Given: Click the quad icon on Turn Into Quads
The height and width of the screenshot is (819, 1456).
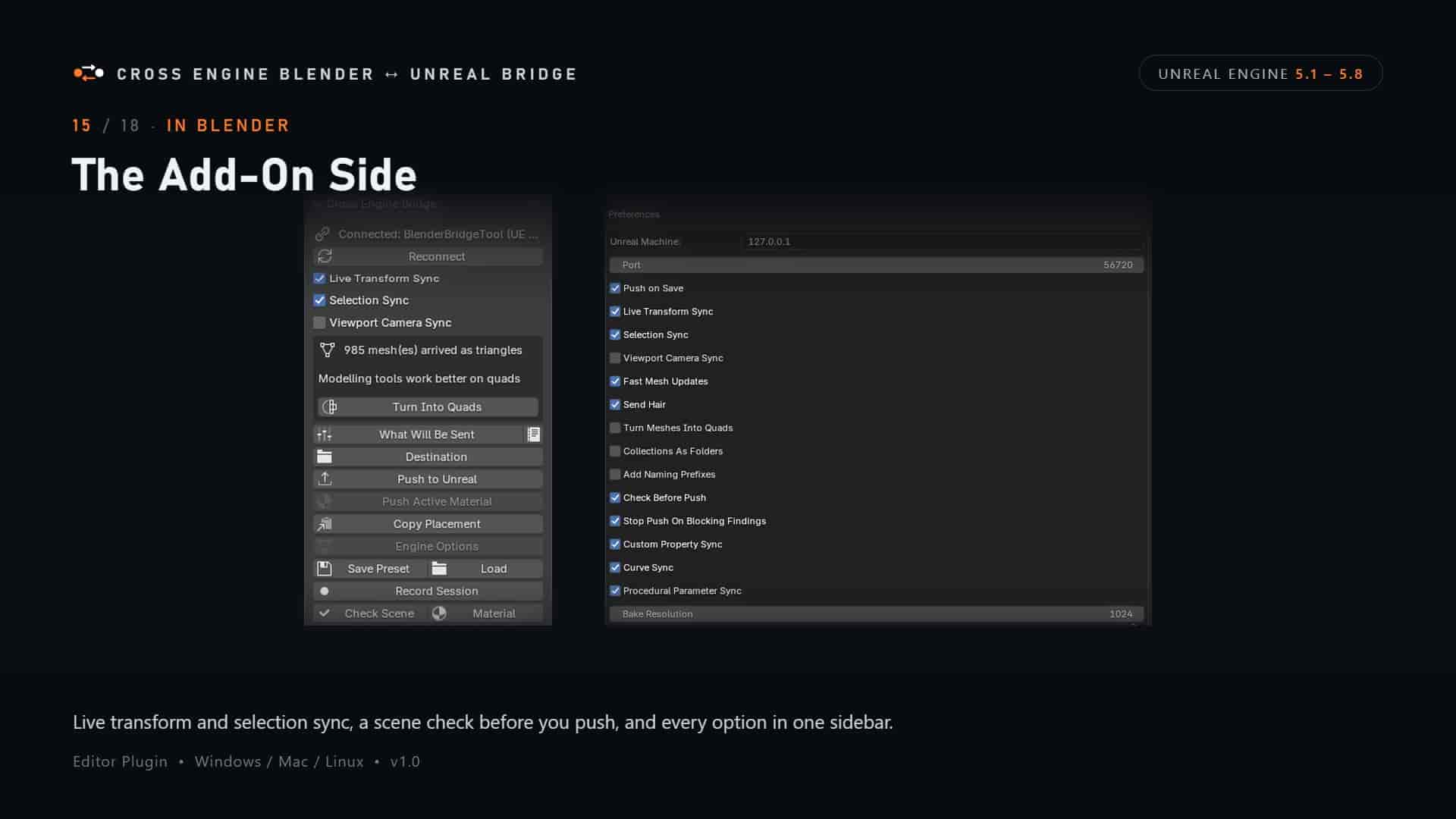Looking at the screenshot, I should 330,407.
